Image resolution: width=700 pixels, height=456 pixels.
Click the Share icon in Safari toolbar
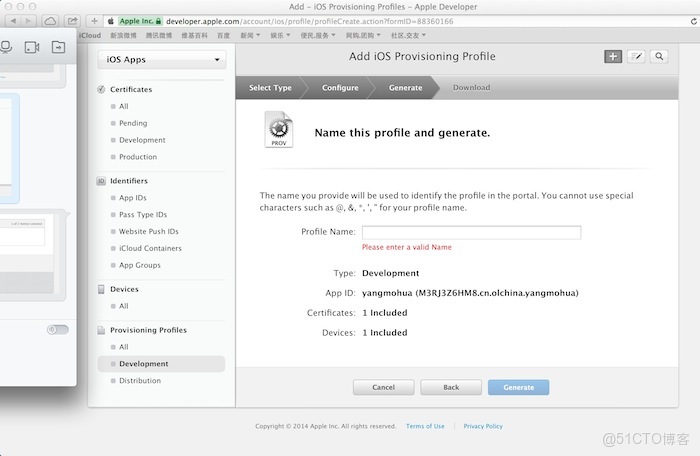coord(72,21)
